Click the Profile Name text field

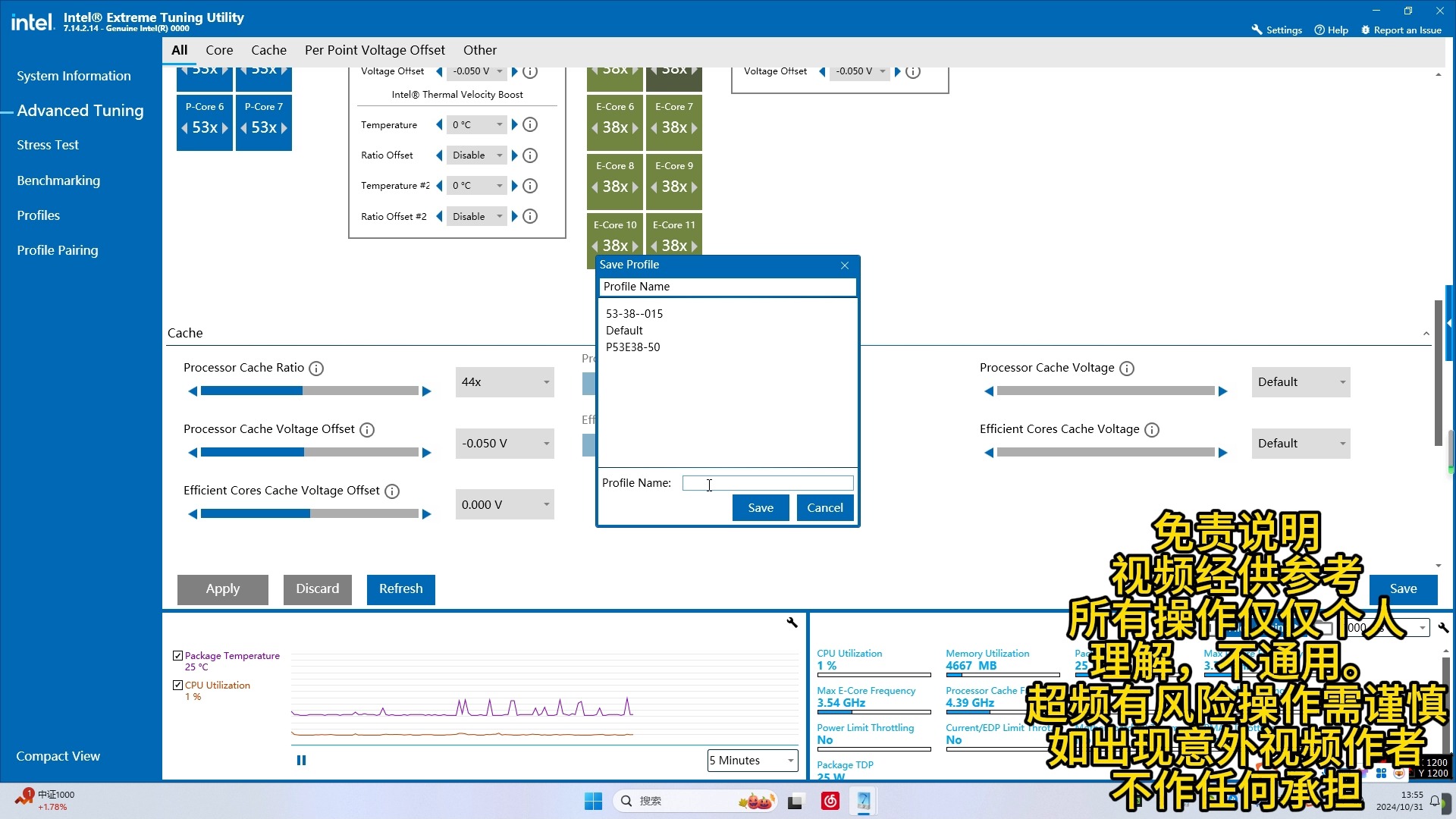[x=767, y=484]
